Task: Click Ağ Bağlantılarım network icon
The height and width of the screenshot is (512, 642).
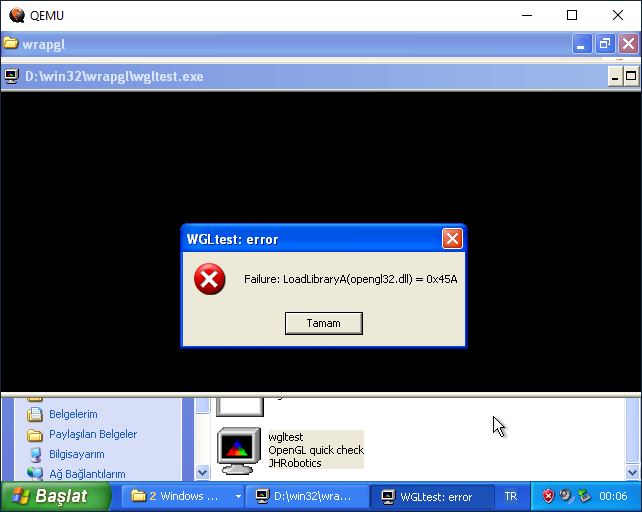Action: [x=35, y=473]
